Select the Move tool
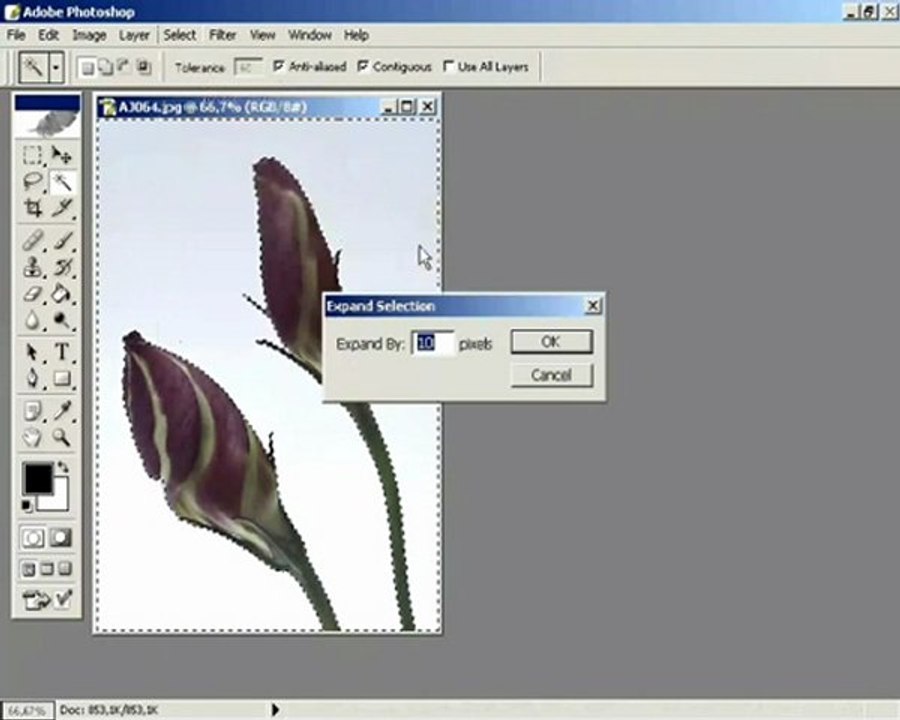 tap(61, 155)
